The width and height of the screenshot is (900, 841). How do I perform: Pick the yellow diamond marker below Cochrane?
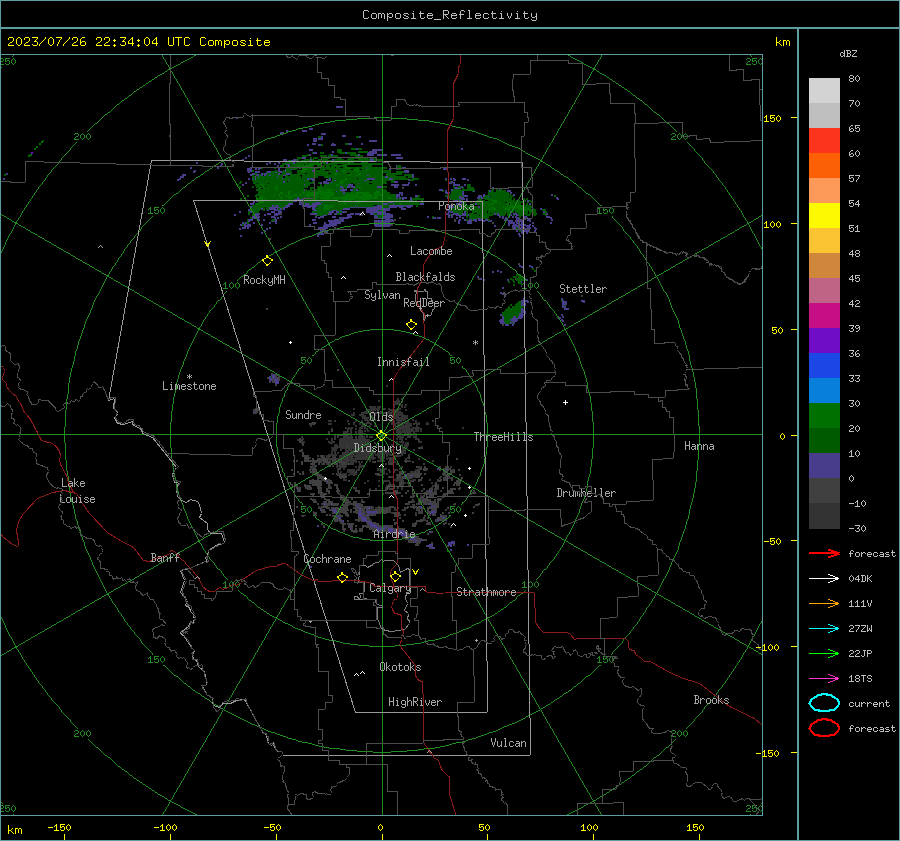[343, 577]
